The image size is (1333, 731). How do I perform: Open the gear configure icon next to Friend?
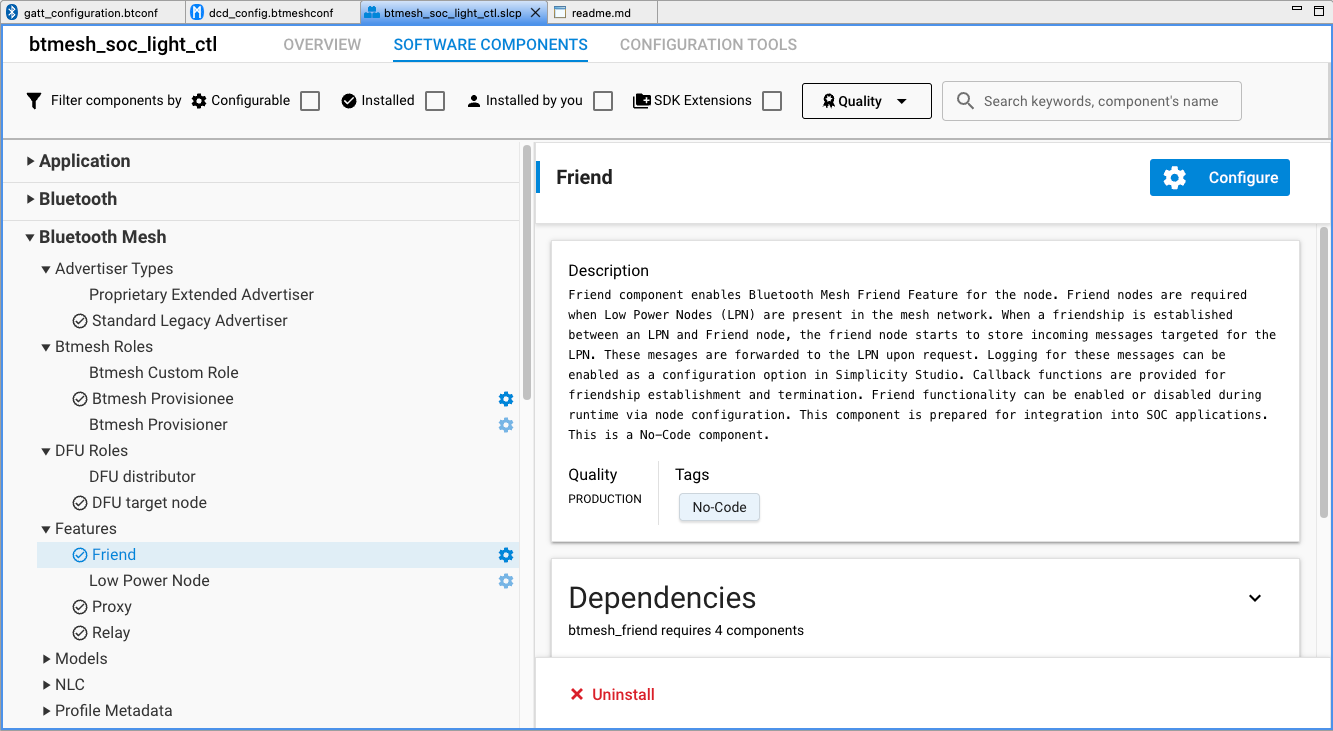coord(505,554)
